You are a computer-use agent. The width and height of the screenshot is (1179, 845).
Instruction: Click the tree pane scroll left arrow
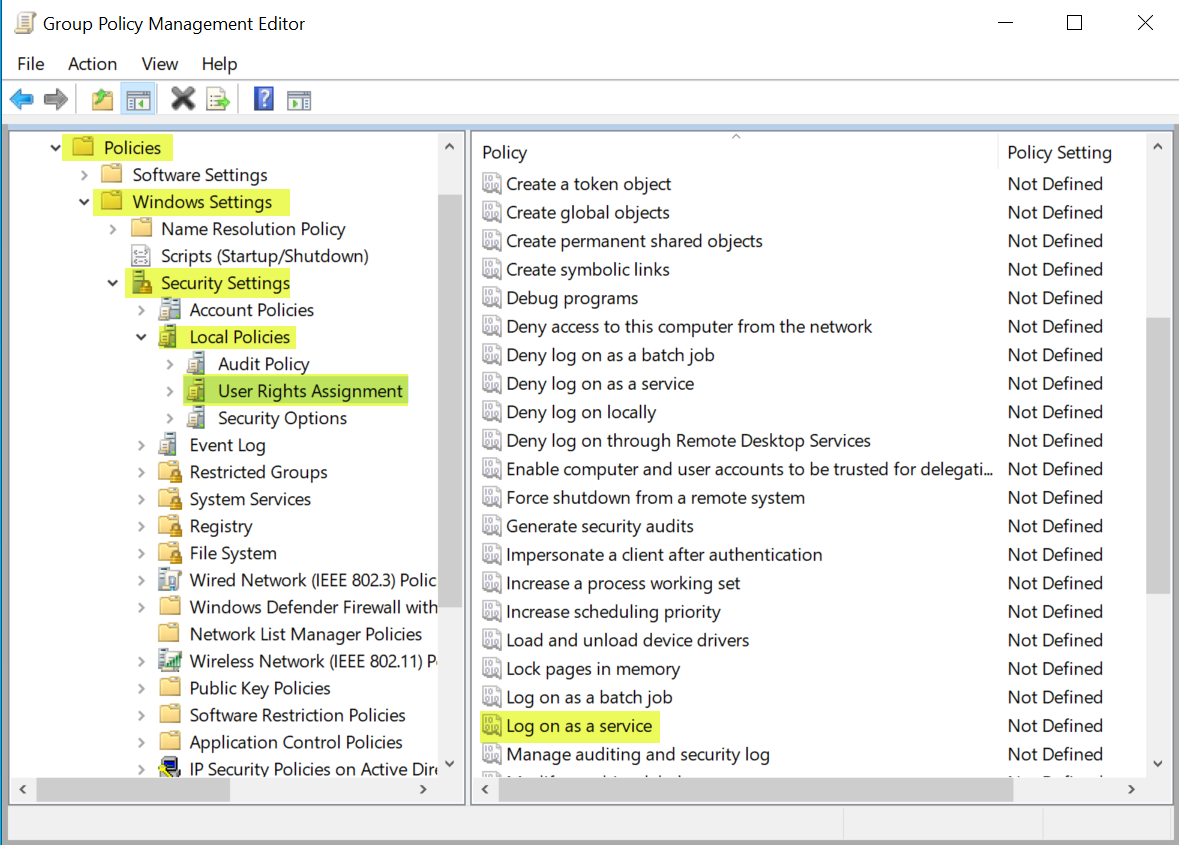(23, 789)
